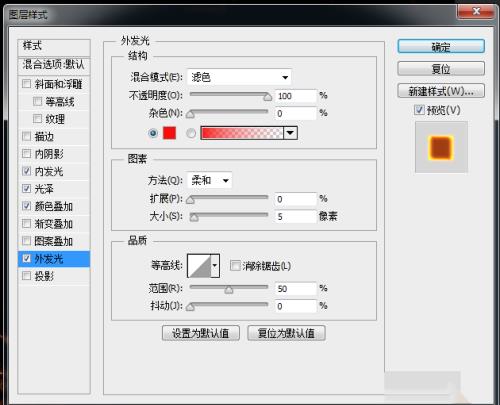Image resolution: width=500 pixels, height=405 pixels.
Task: Select 样式 in the style list
Action: pyautogui.click(x=54, y=47)
